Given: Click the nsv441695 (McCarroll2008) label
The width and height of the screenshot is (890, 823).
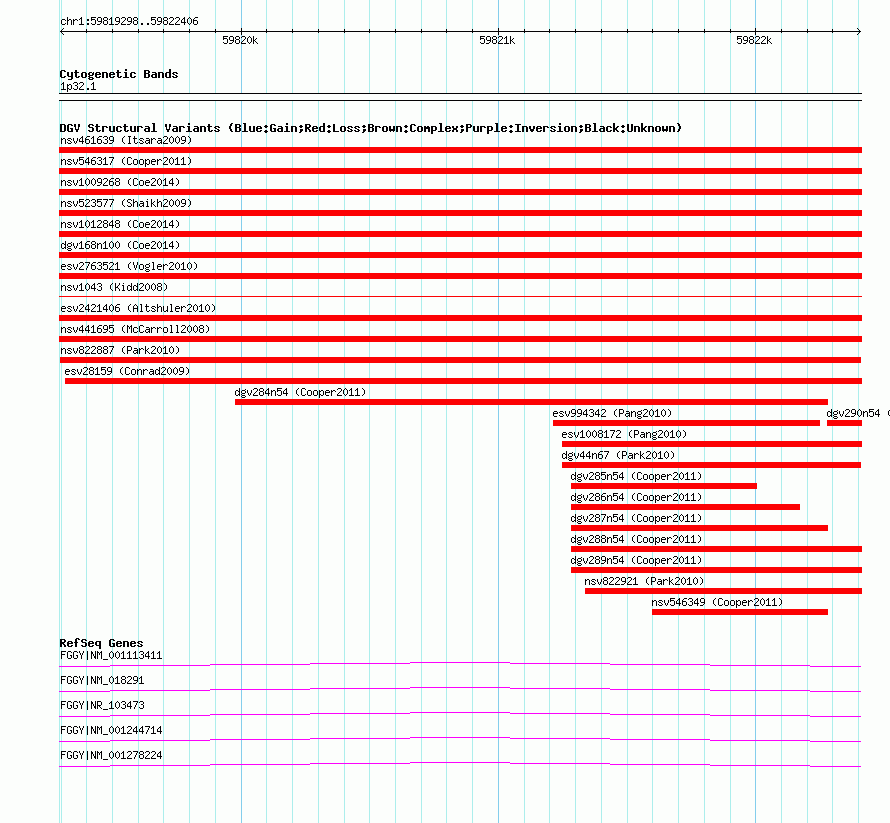Looking at the screenshot, I should [x=135, y=329].
